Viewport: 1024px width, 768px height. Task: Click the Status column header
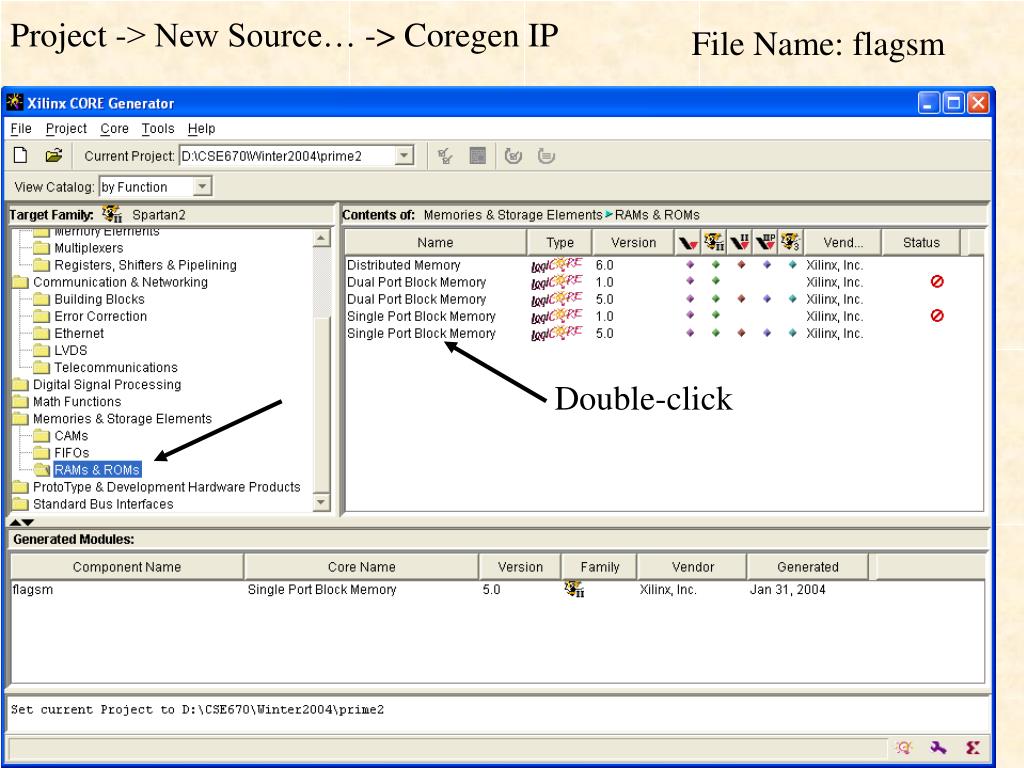[x=921, y=242]
